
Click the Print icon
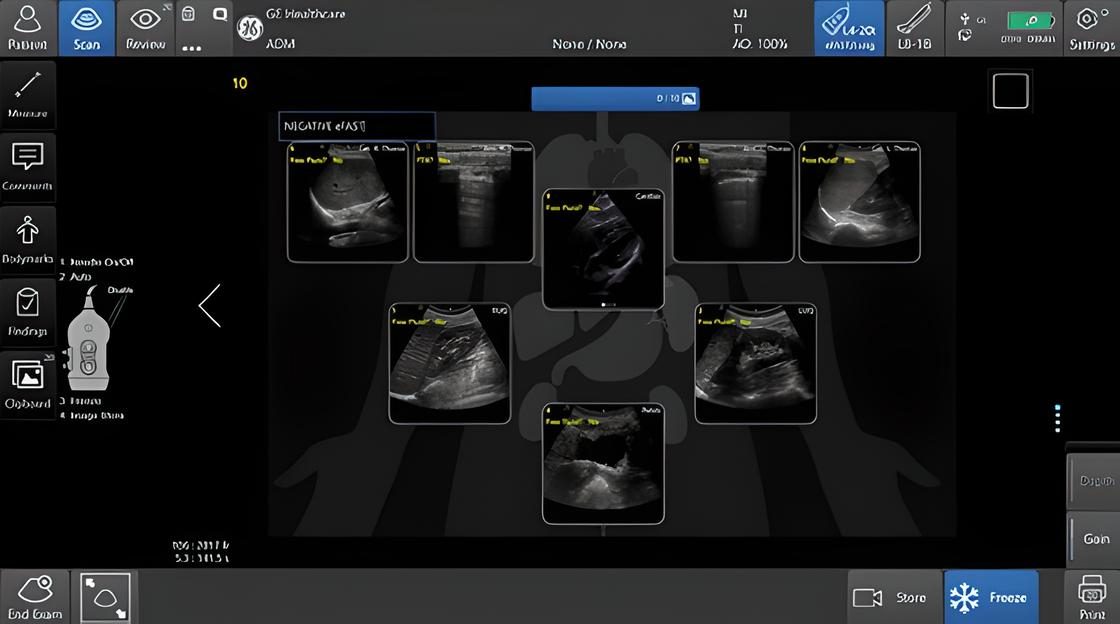point(1092,598)
